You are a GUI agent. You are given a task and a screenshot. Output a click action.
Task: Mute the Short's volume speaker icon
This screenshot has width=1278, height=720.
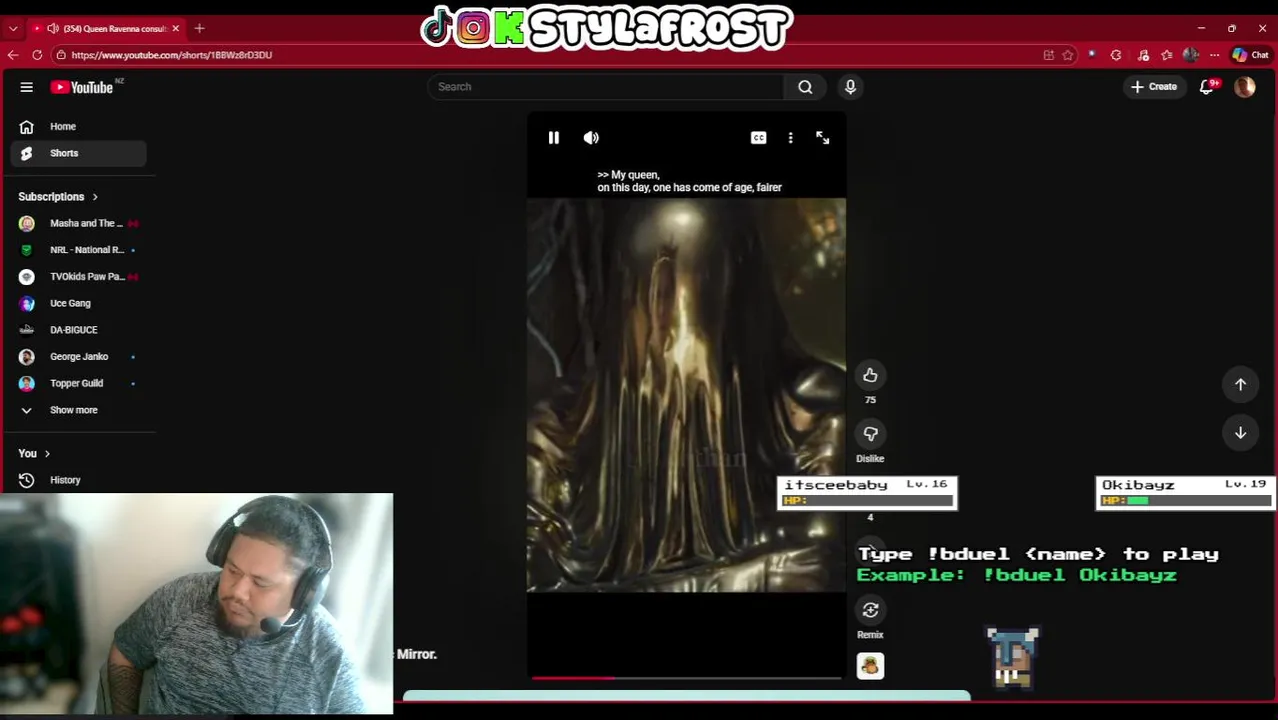591,138
